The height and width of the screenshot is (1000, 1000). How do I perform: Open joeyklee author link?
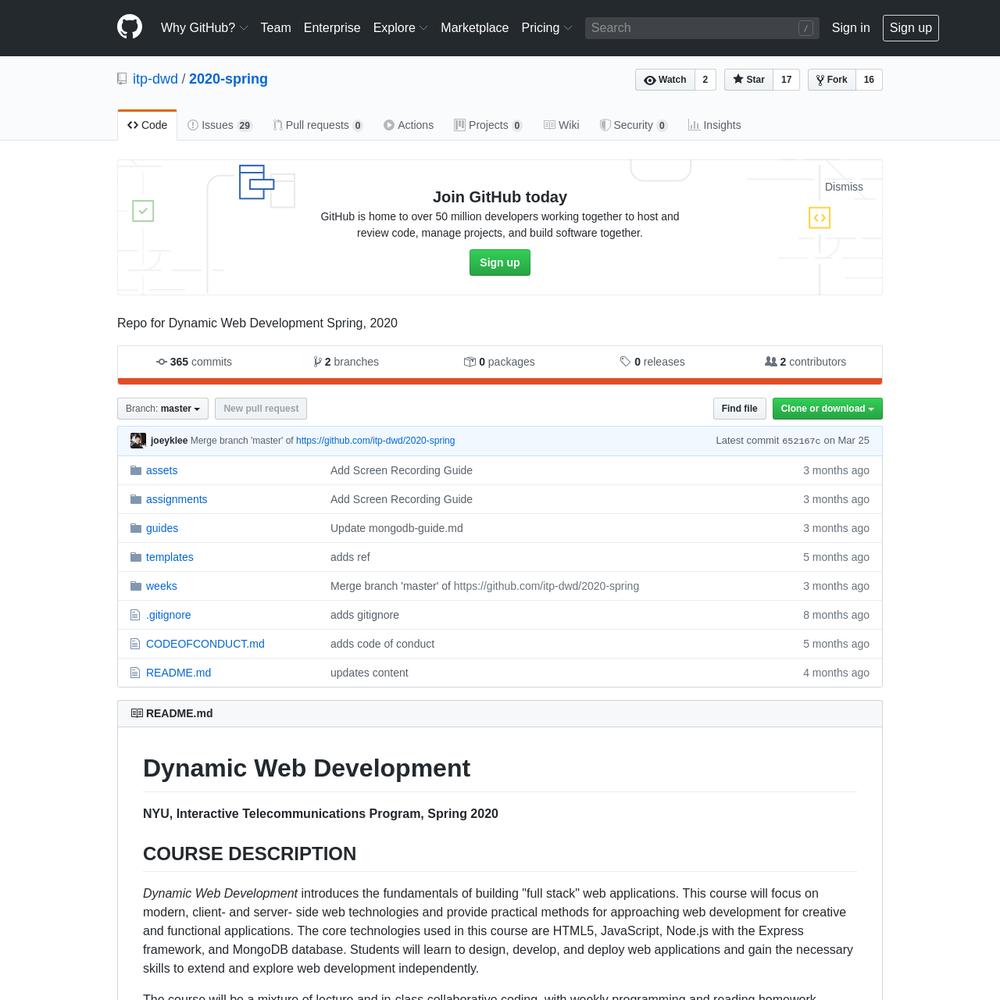[169, 441]
